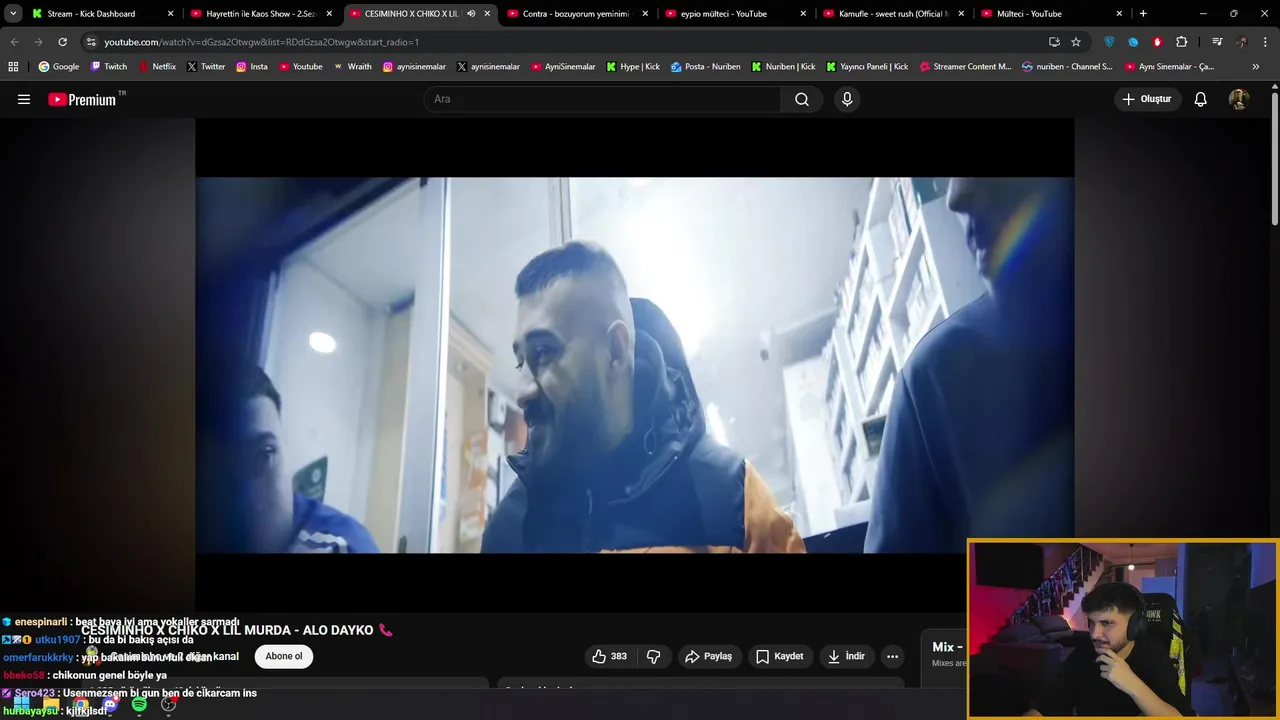Screen dimensions: 1280x720
Task: Open the Extensions puzzle menu
Action: [x=1182, y=42]
